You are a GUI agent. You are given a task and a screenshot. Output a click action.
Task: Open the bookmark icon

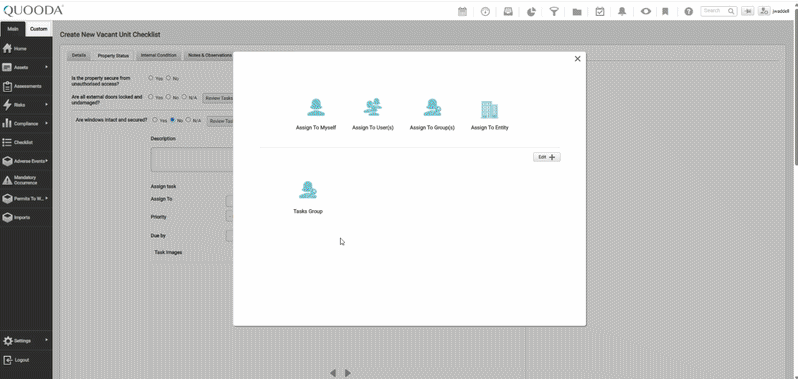coord(665,11)
